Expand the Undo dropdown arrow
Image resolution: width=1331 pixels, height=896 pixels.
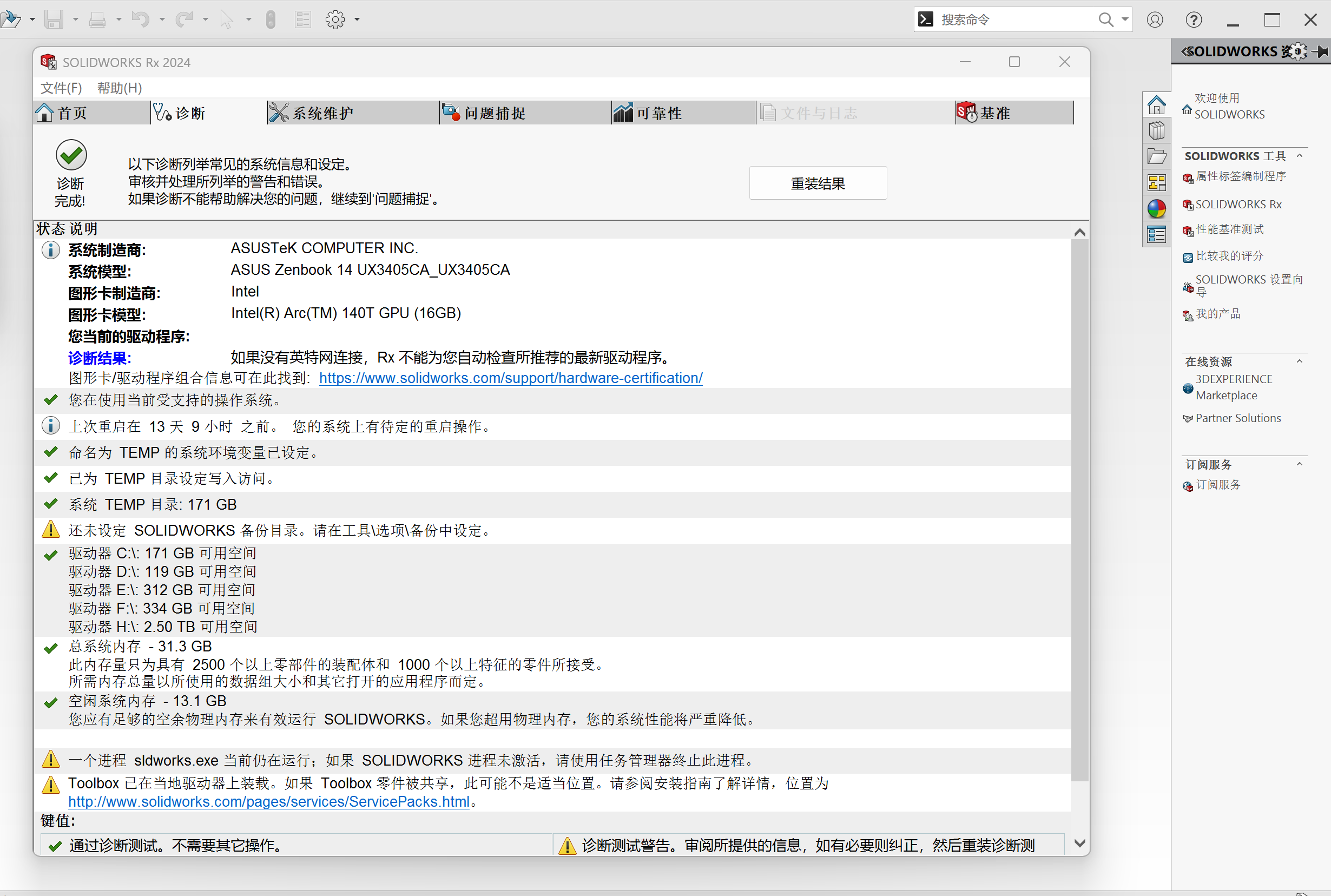coord(162,20)
